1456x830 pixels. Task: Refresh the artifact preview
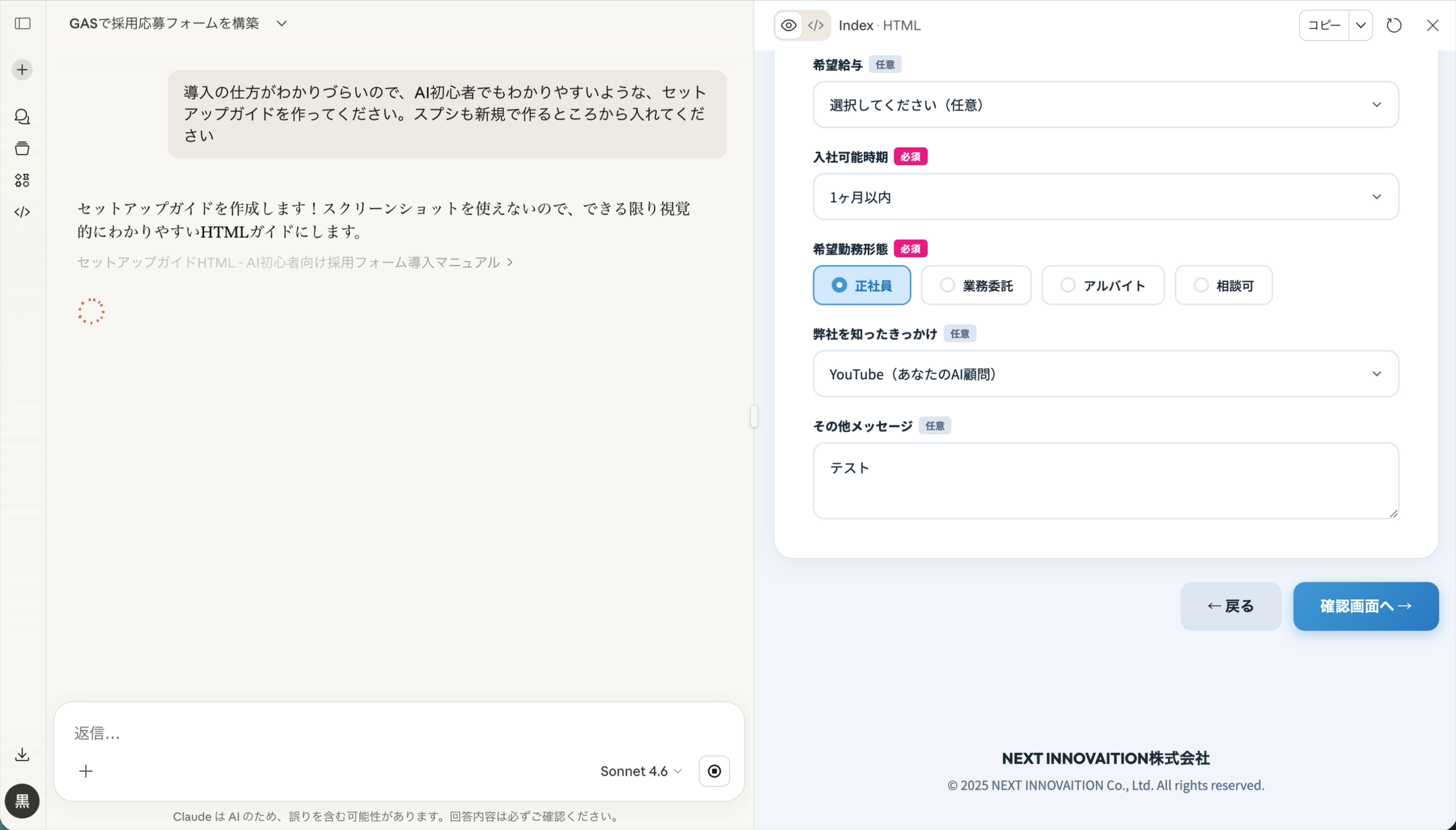1393,25
